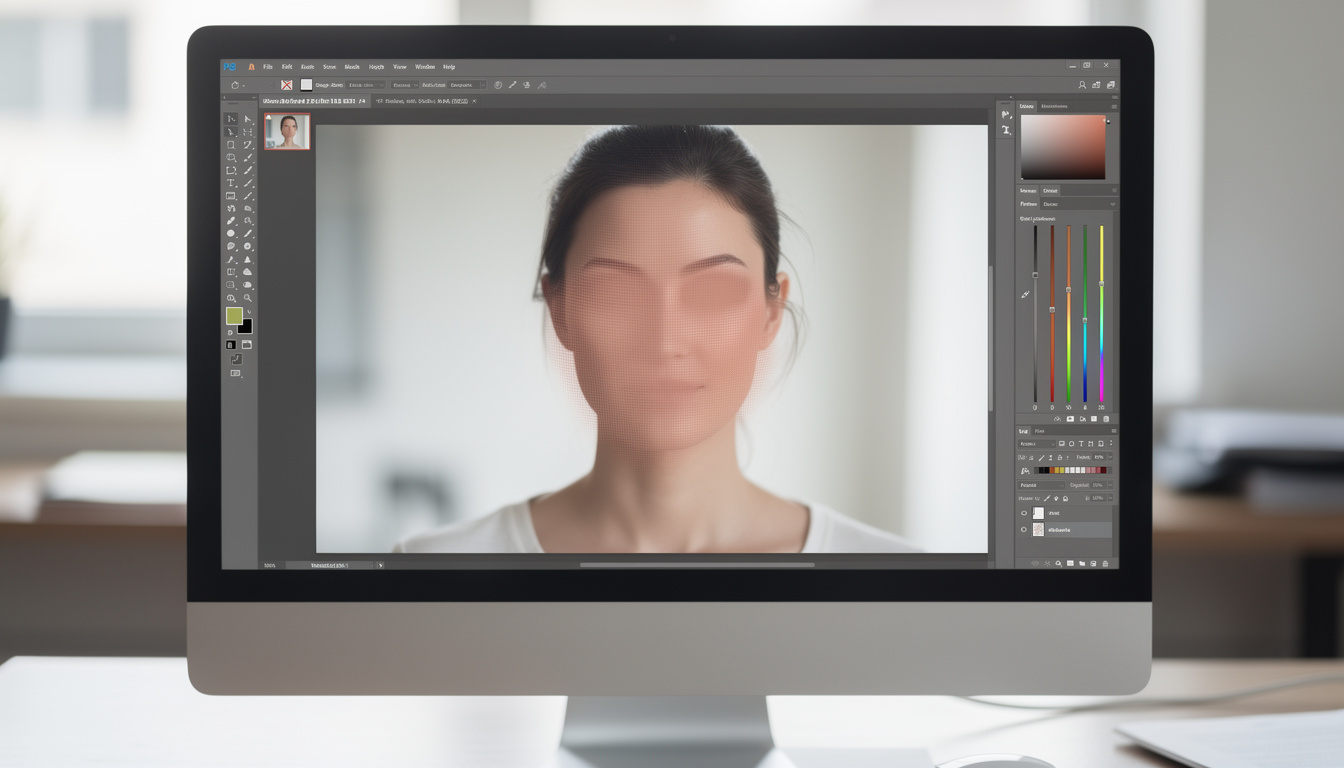The width and height of the screenshot is (1344, 768).
Task: Click the create new layer icon
Action: click(1093, 564)
